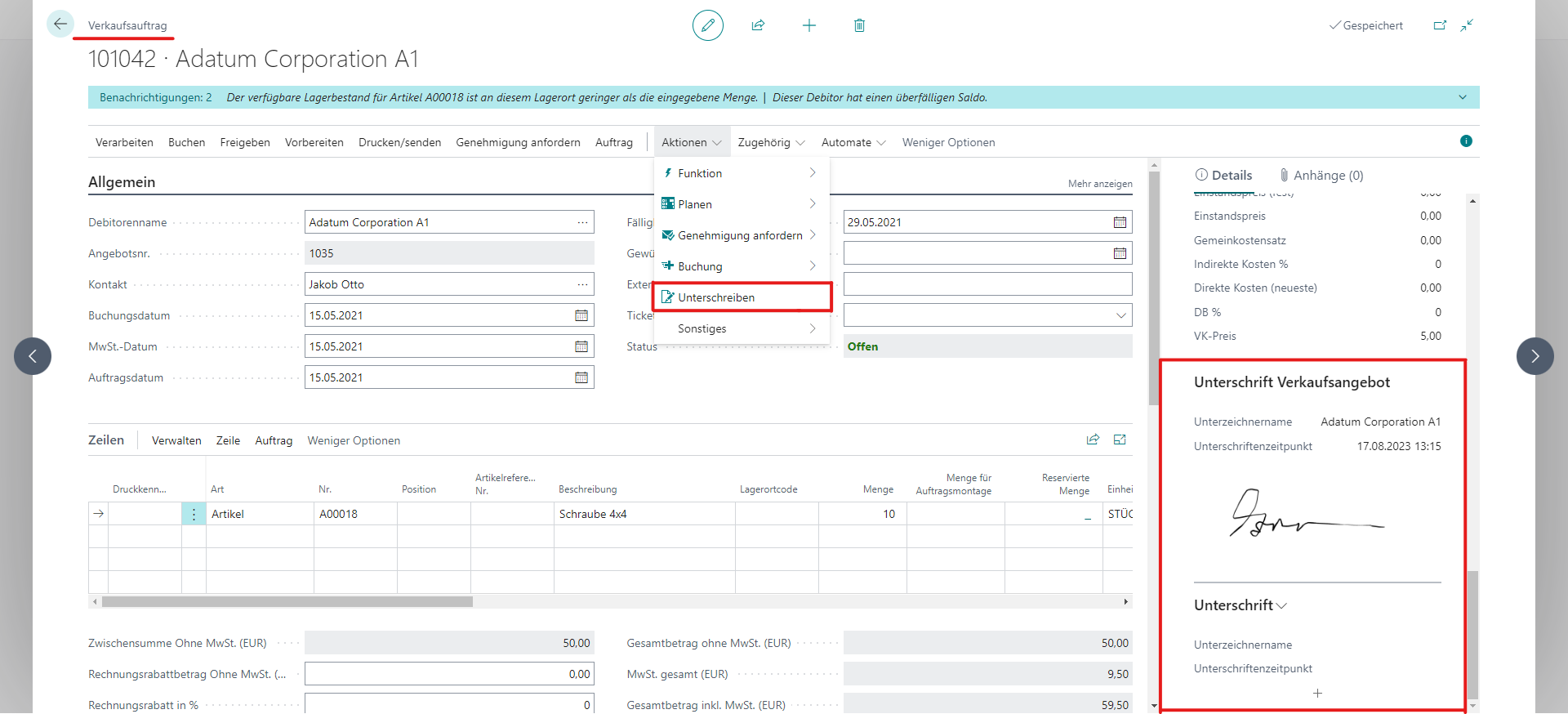Open the Zugehörig dropdown menu
This screenshot has height=714, width=1568.
coord(770,142)
